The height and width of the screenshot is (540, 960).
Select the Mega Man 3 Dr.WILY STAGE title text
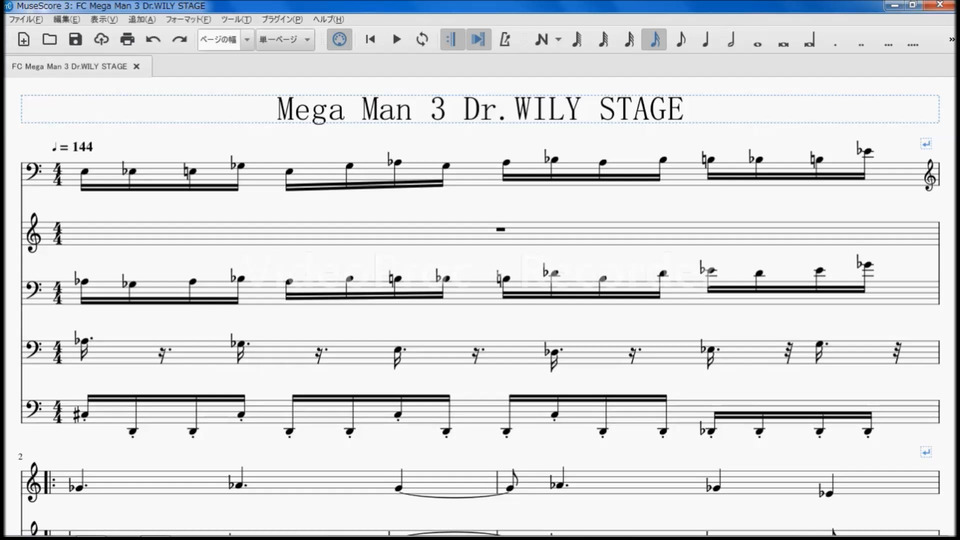(x=480, y=110)
